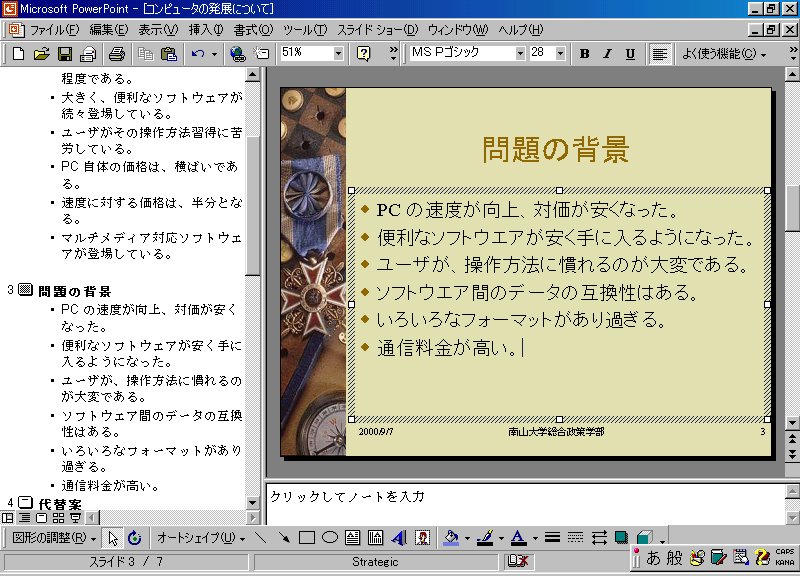Expand font color options arrow
The image size is (800, 576).
click(x=535, y=538)
